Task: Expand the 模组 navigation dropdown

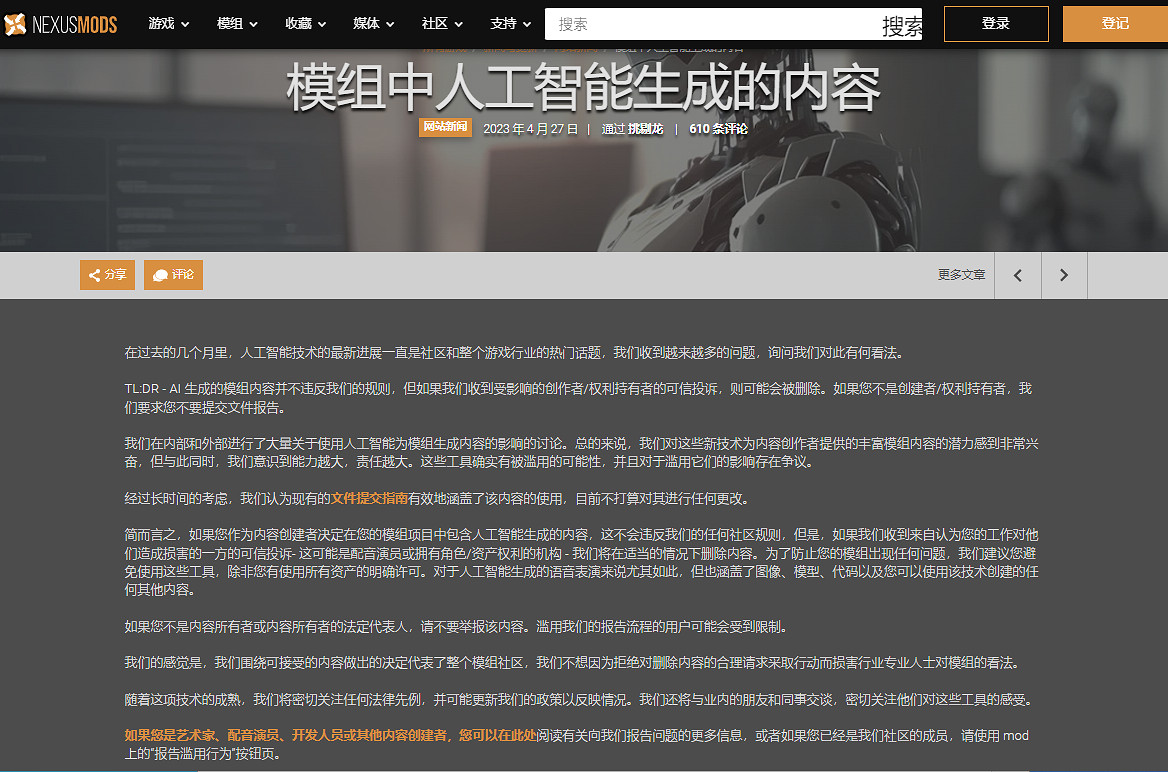Action: tap(236, 23)
